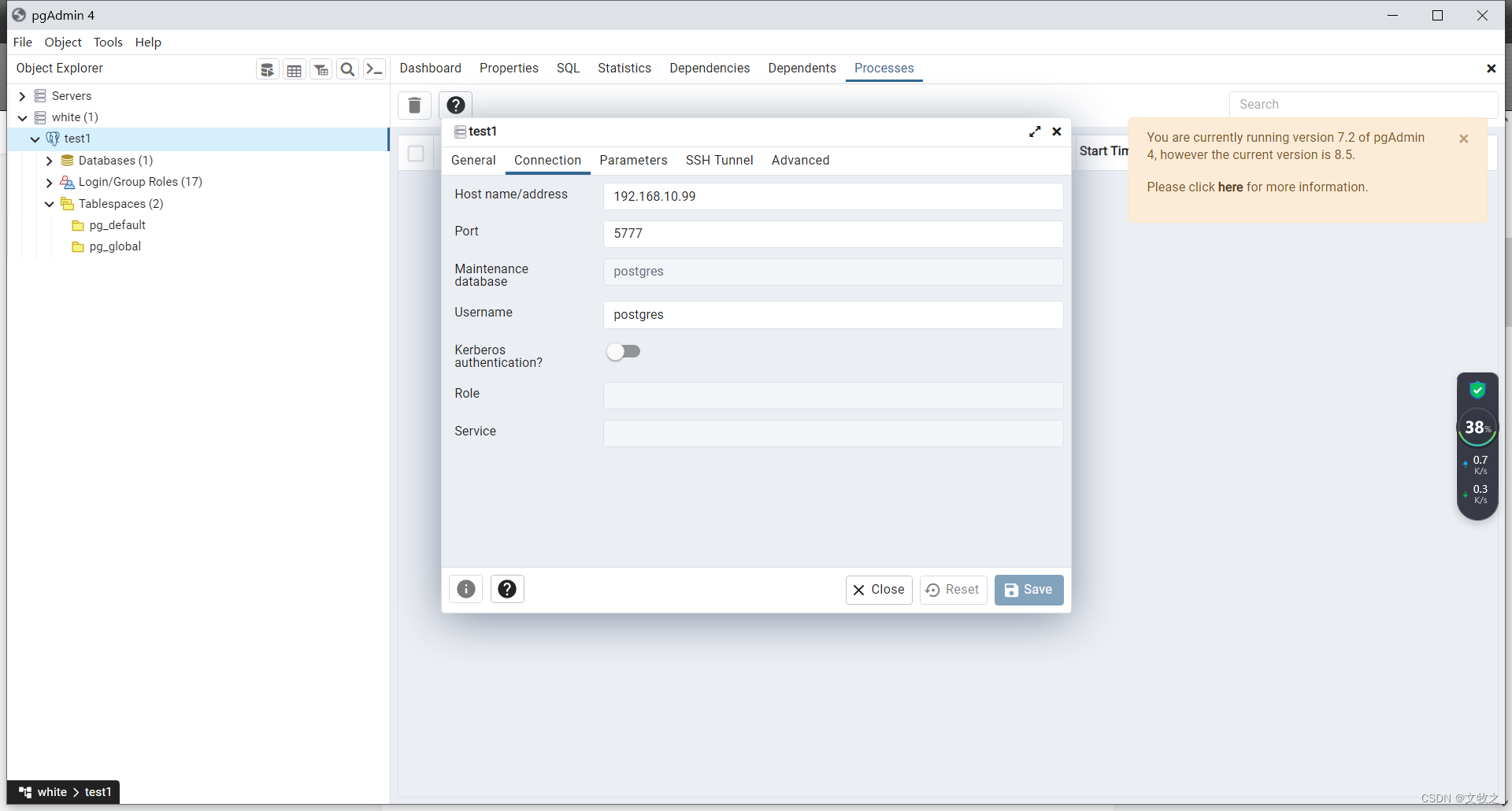Viewport: 1512px width, 811px height.
Task: Click the 38% network monitor widget
Action: [1477, 428]
